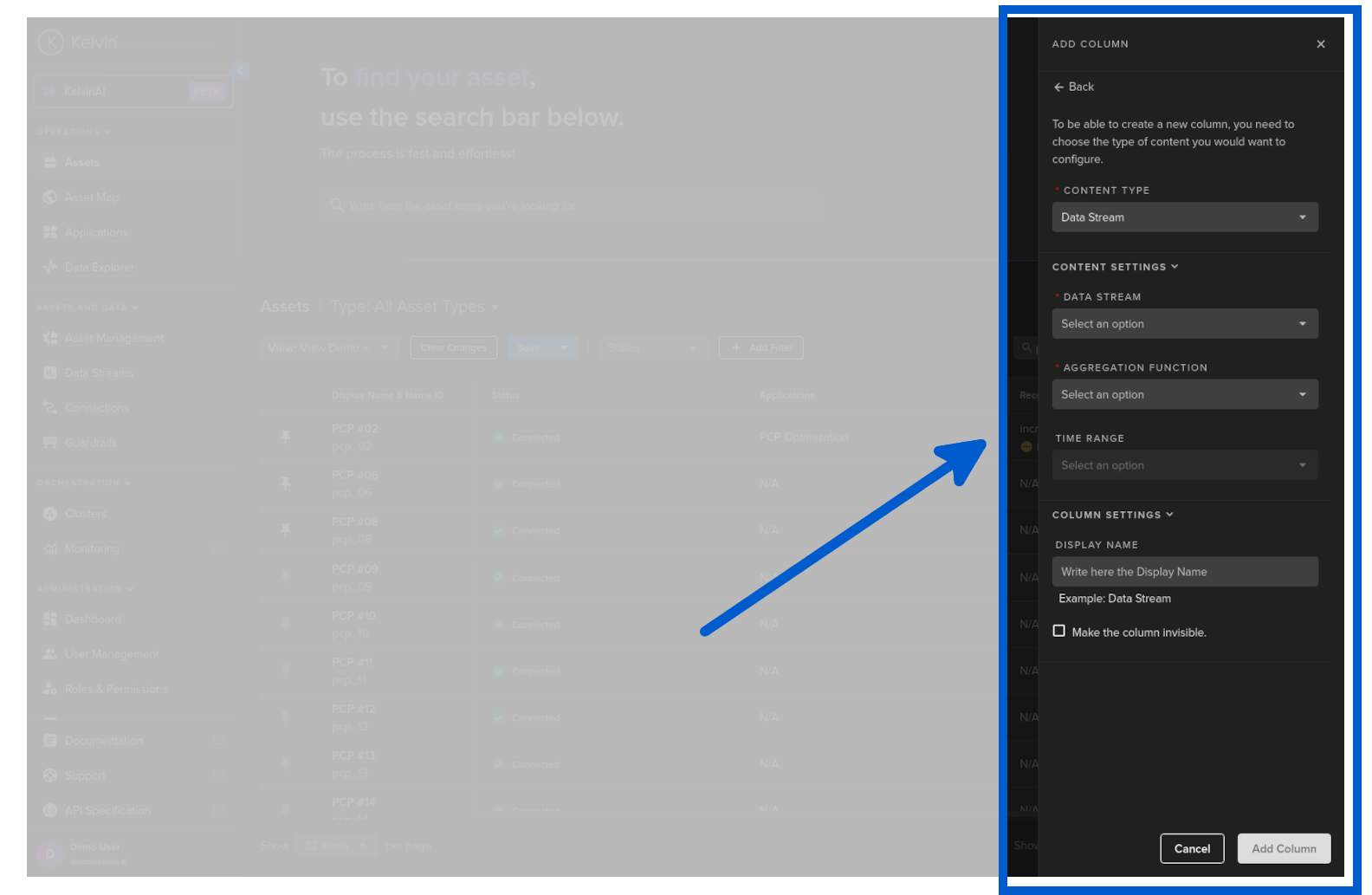Open Asset Map in sidebar
This screenshot has width=1372, height=895.
click(92, 198)
